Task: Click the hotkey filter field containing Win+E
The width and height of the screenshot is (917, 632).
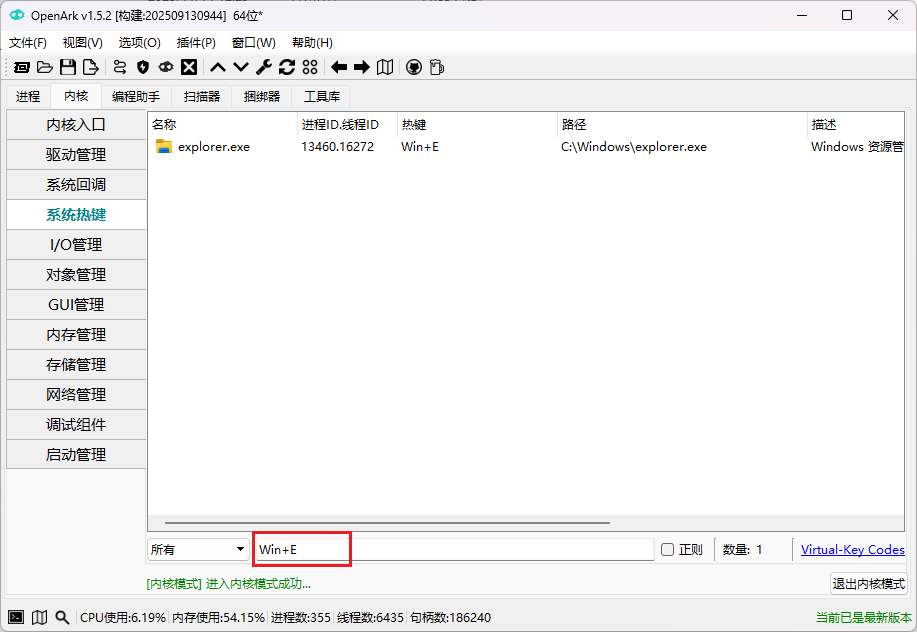Action: 455,550
